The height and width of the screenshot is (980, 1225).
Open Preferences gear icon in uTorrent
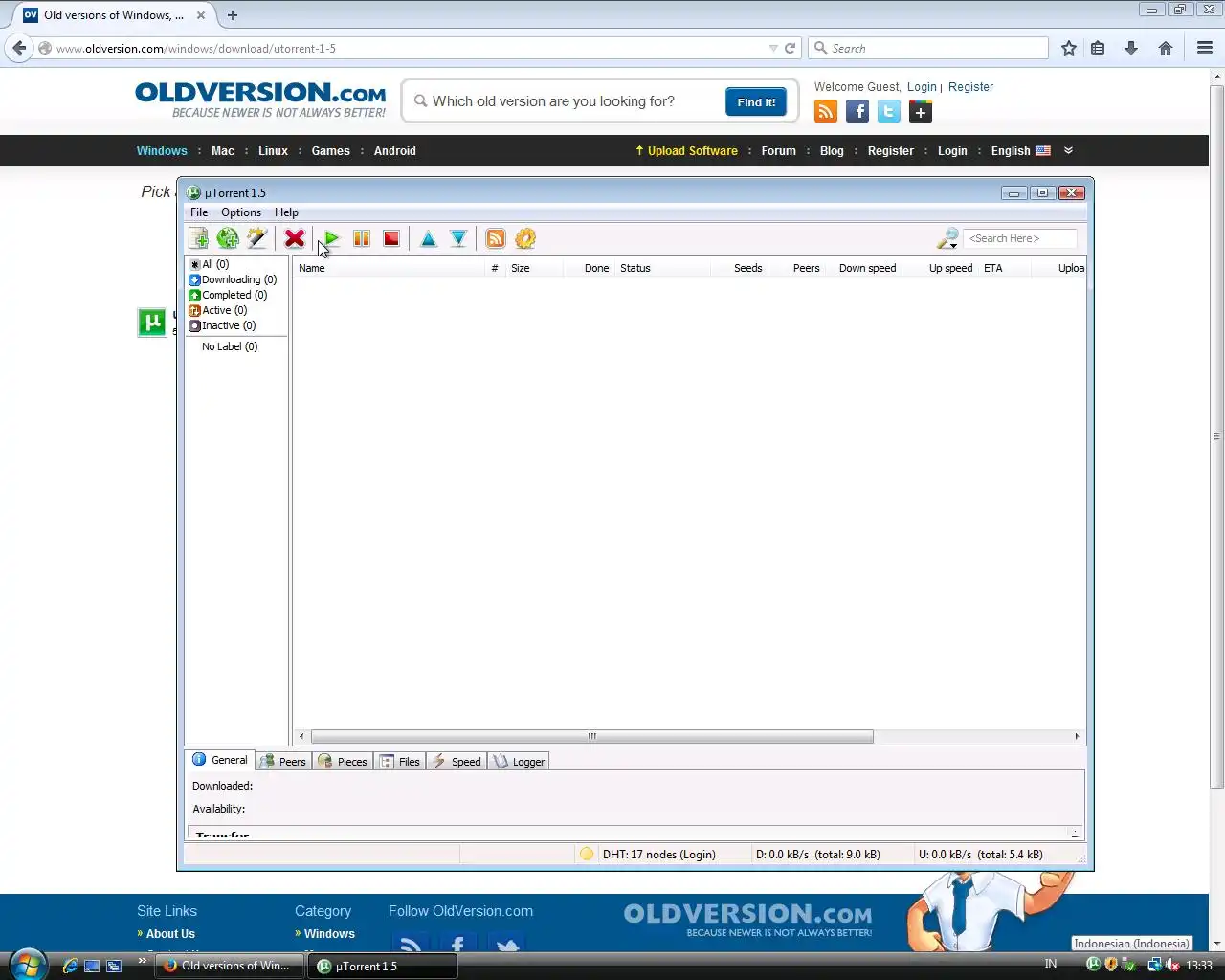coord(525,238)
